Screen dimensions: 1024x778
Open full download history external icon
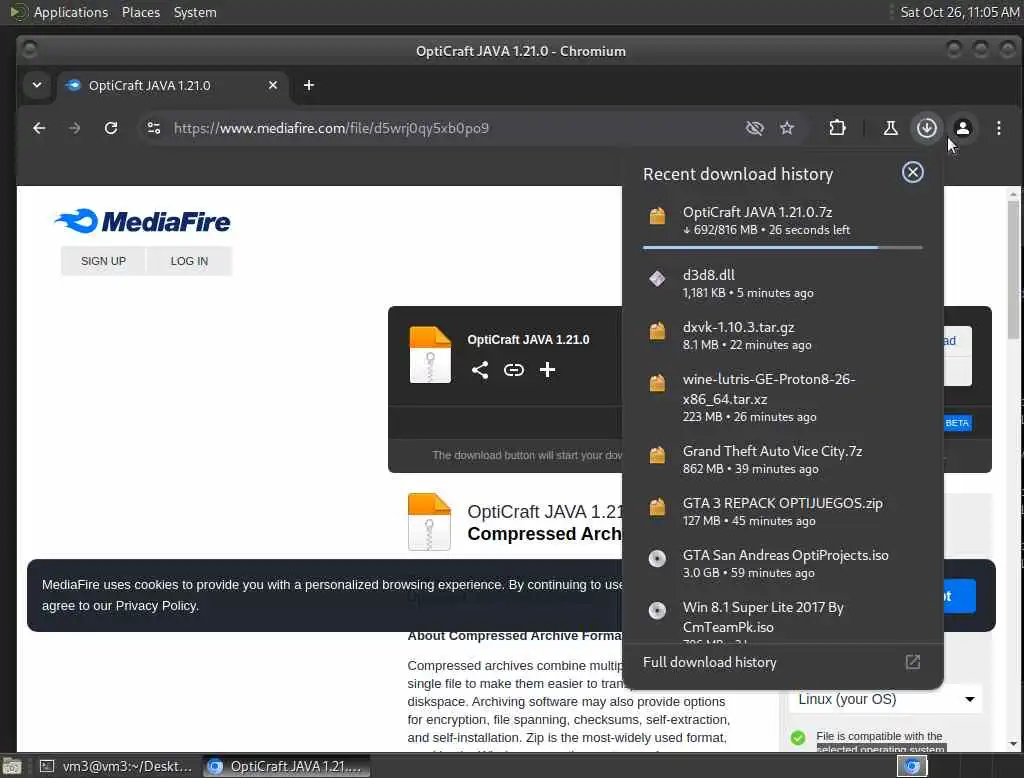click(912, 662)
